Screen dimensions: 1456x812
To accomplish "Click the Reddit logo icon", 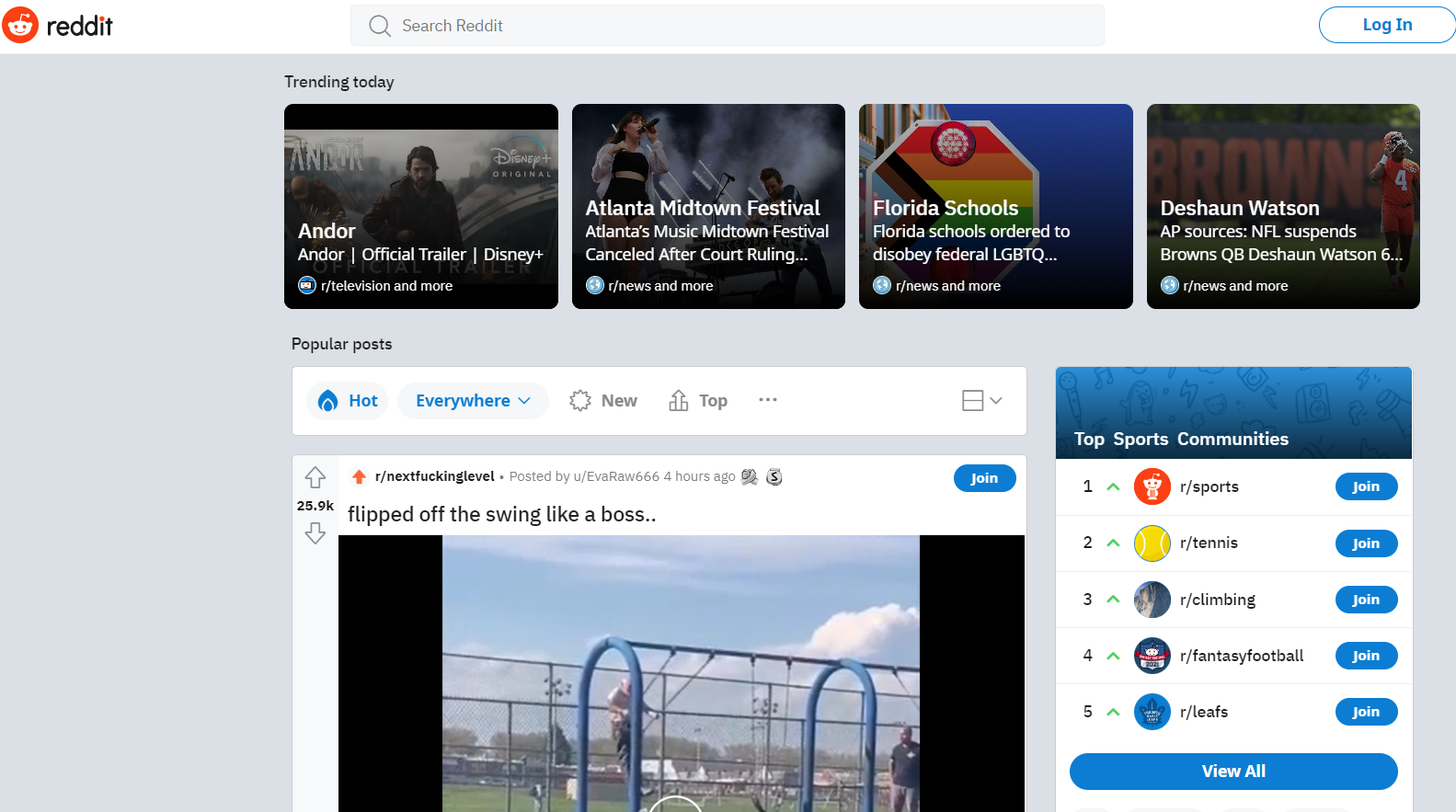I will 20,26.
